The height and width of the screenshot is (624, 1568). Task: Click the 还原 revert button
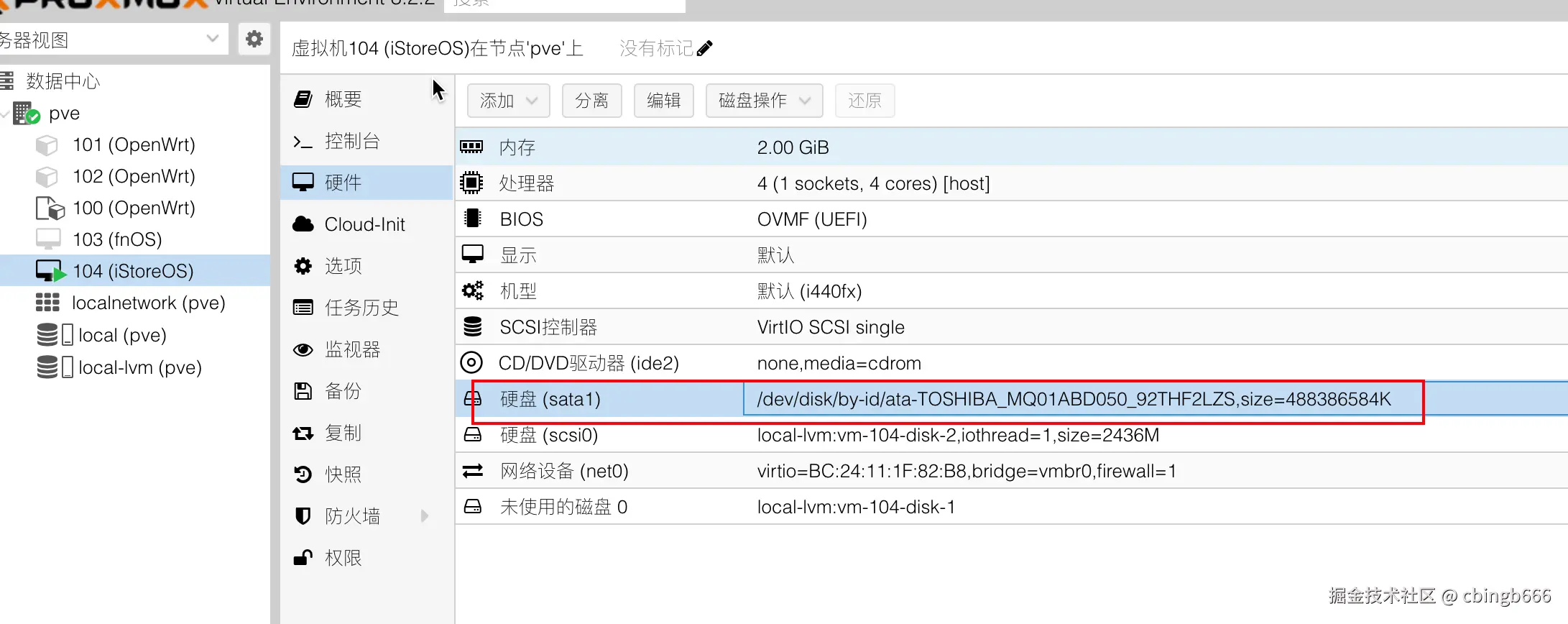pyautogui.click(x=865, y=101)
